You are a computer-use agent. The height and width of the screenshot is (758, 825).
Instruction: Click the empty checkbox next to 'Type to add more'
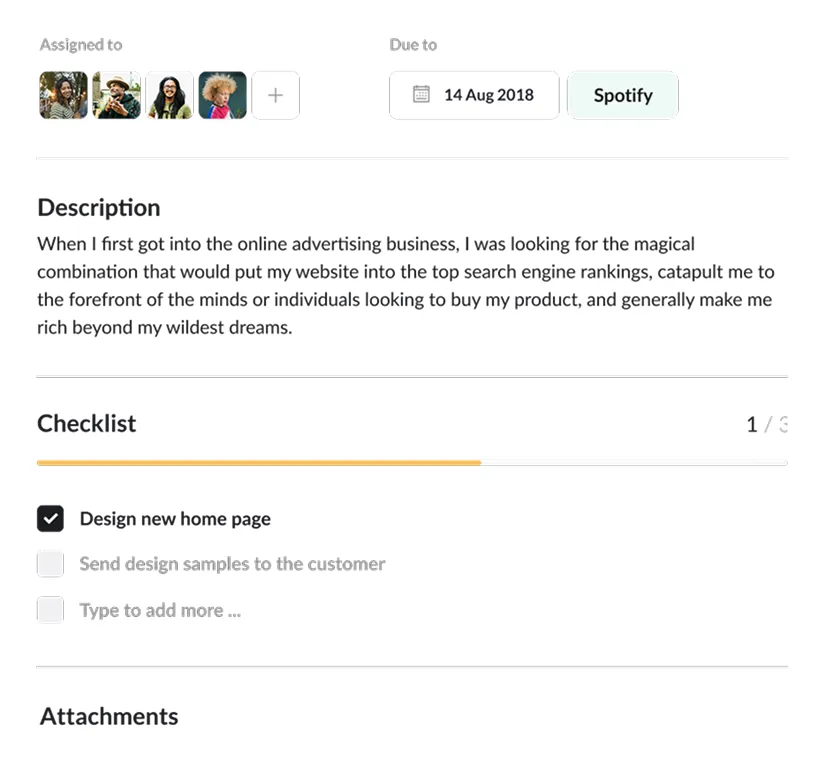(x=50, y=610)
